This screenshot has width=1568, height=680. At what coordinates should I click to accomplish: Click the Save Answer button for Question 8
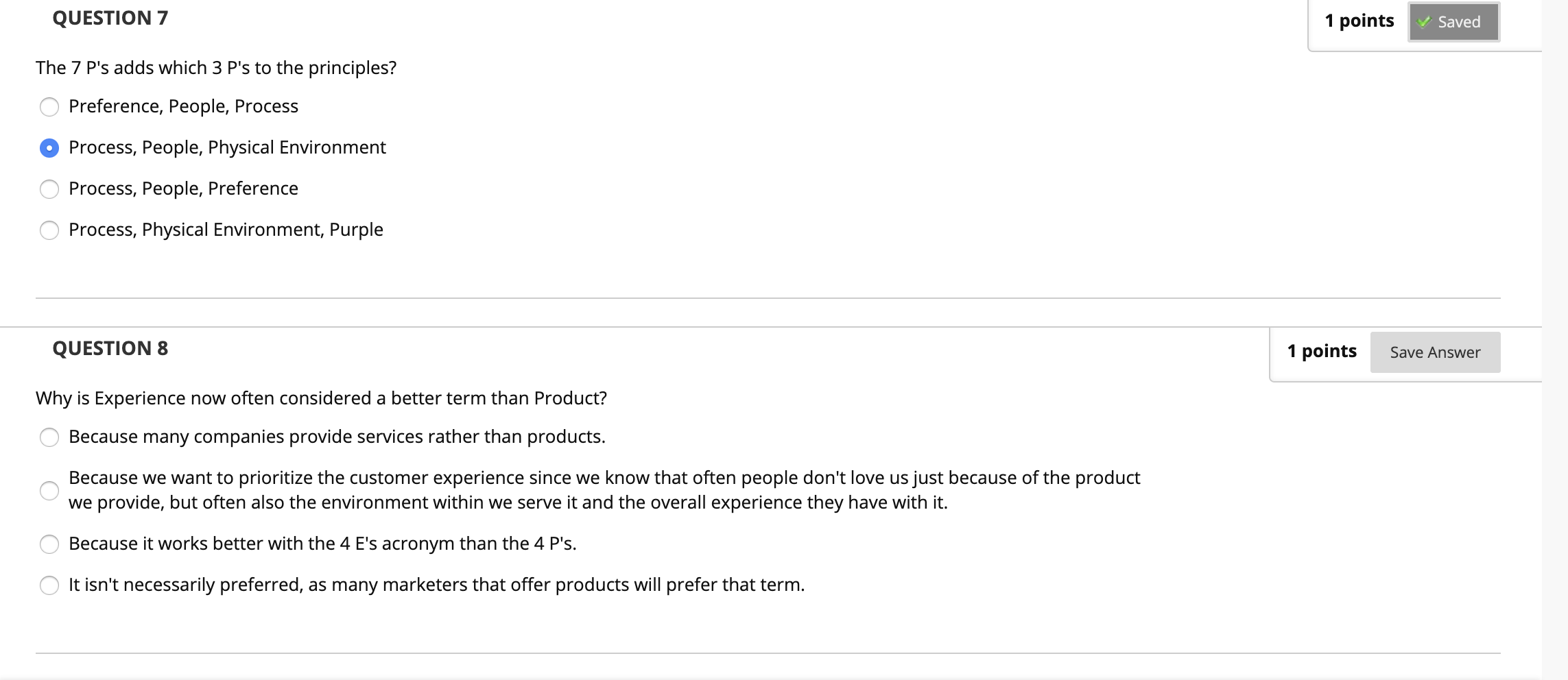pyautogui.click(x=1435, y=352)
